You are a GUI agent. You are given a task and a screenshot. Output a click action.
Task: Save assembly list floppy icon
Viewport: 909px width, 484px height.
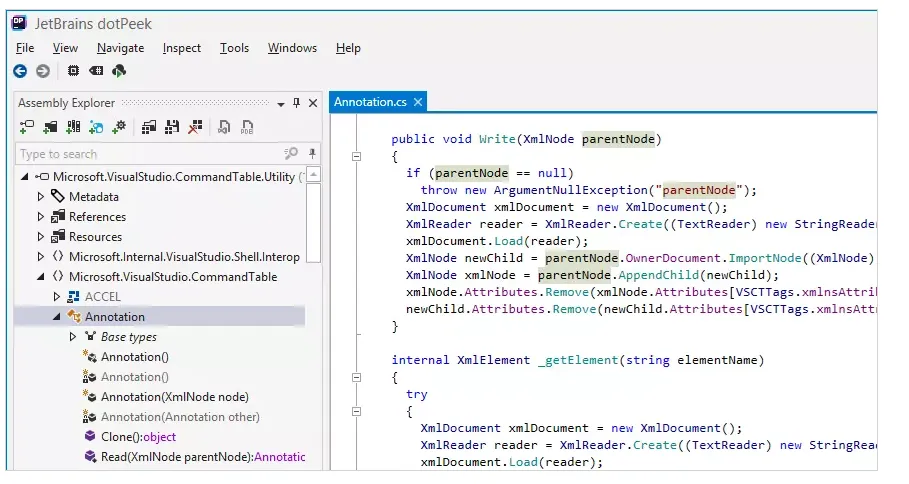click(x=172, y=127)
